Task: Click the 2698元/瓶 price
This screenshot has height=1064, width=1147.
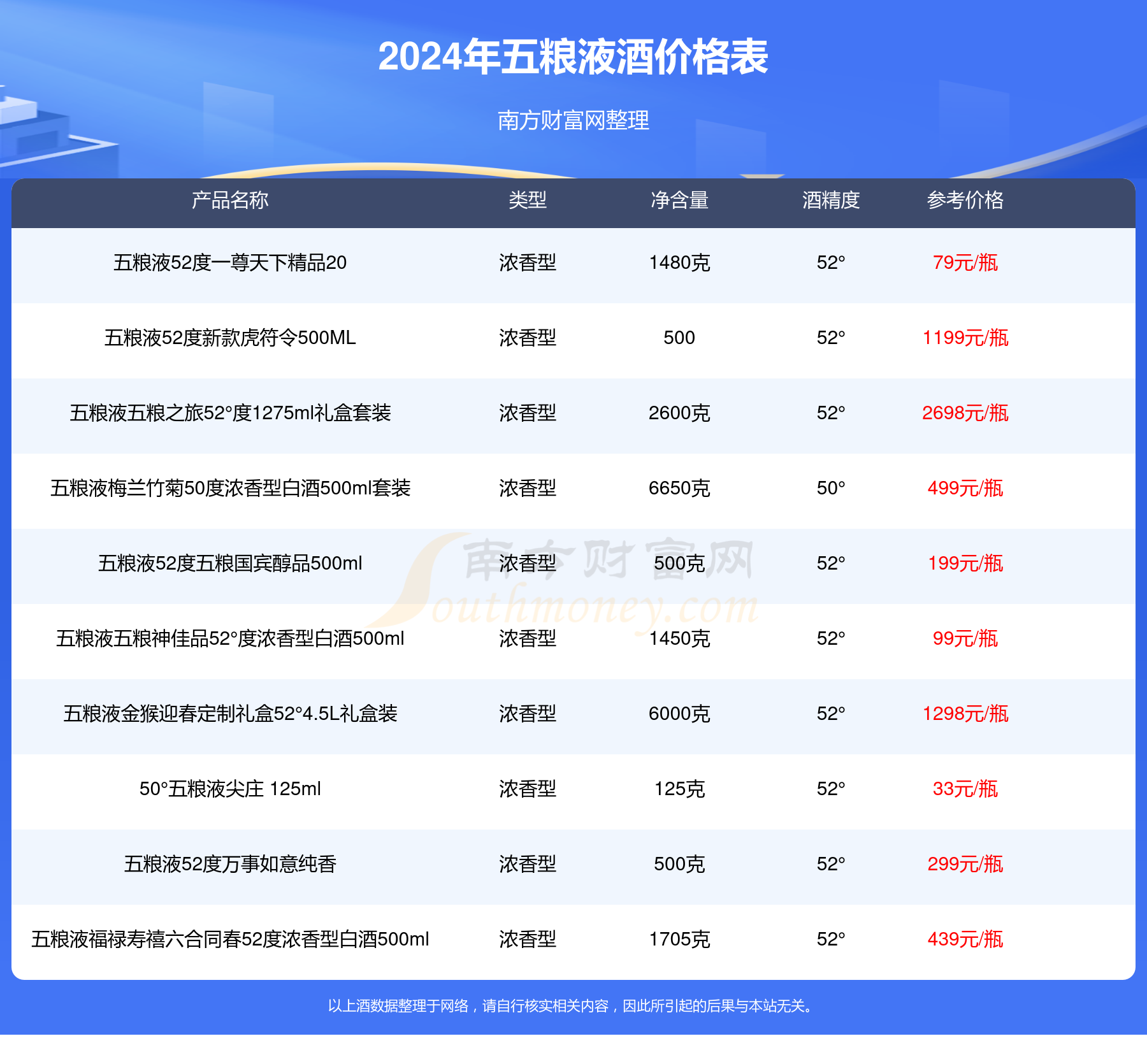Action: click(965, 413)
